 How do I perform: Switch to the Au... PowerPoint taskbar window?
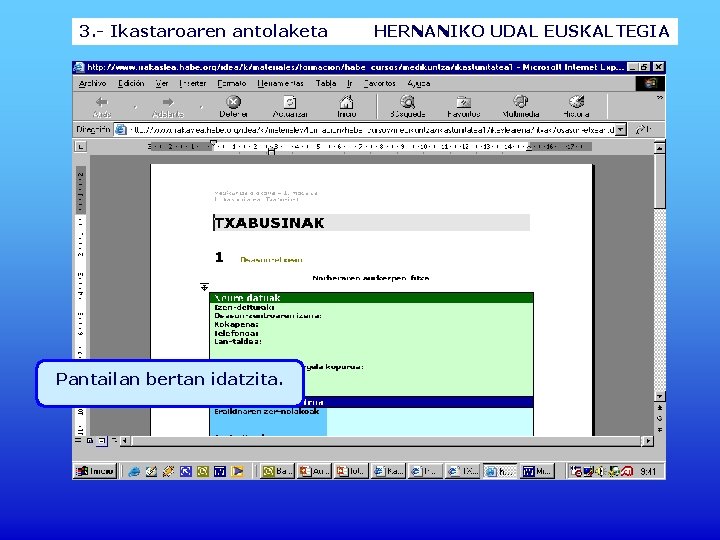(314, 471)
